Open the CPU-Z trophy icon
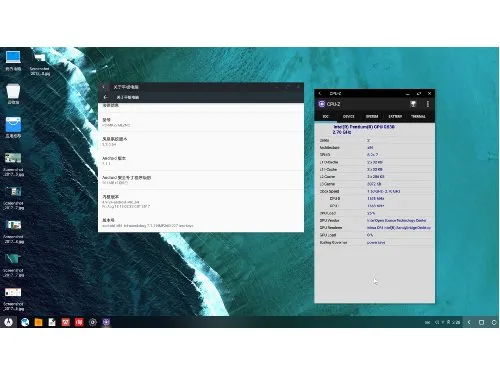The image size is (500, 375). click(x=413, y=104)
